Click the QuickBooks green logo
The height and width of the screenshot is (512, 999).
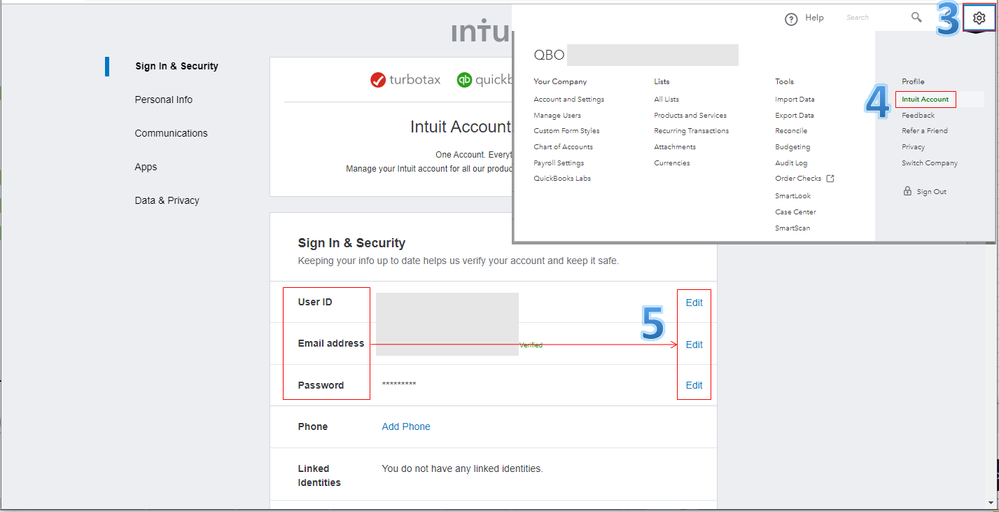(464, 80)
